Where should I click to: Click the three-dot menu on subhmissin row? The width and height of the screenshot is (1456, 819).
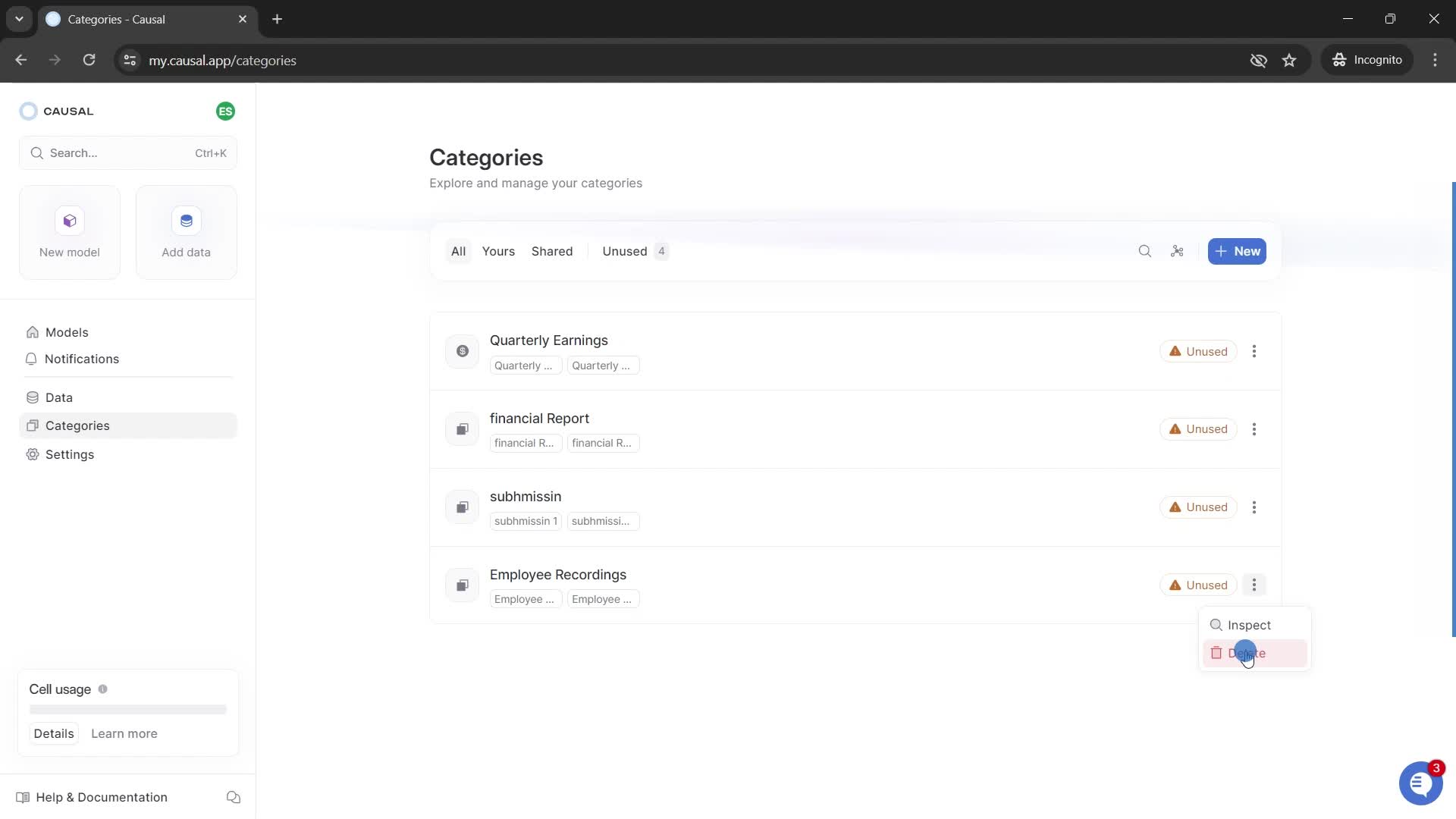(1255, 507)
